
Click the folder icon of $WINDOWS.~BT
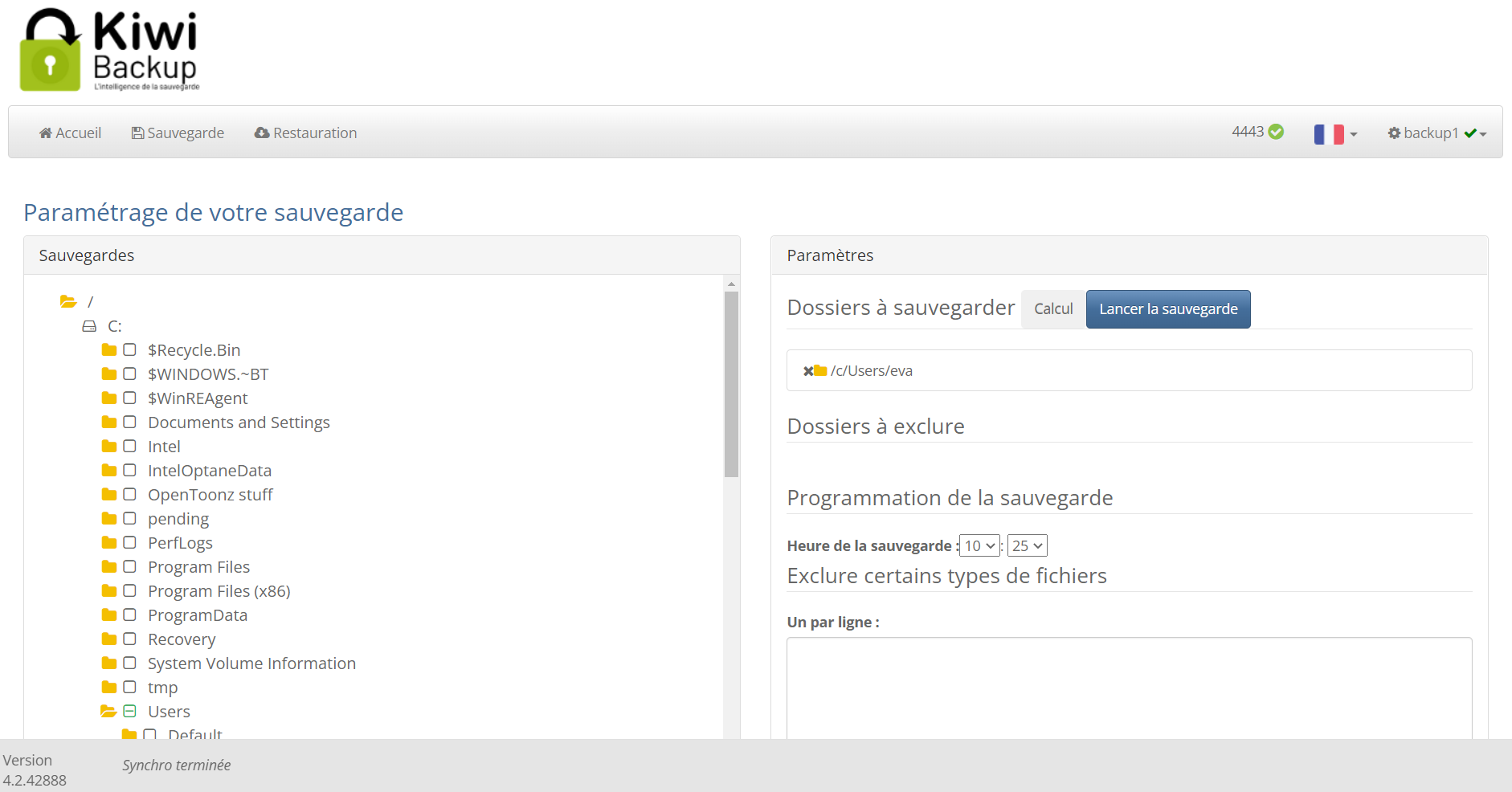109,374
